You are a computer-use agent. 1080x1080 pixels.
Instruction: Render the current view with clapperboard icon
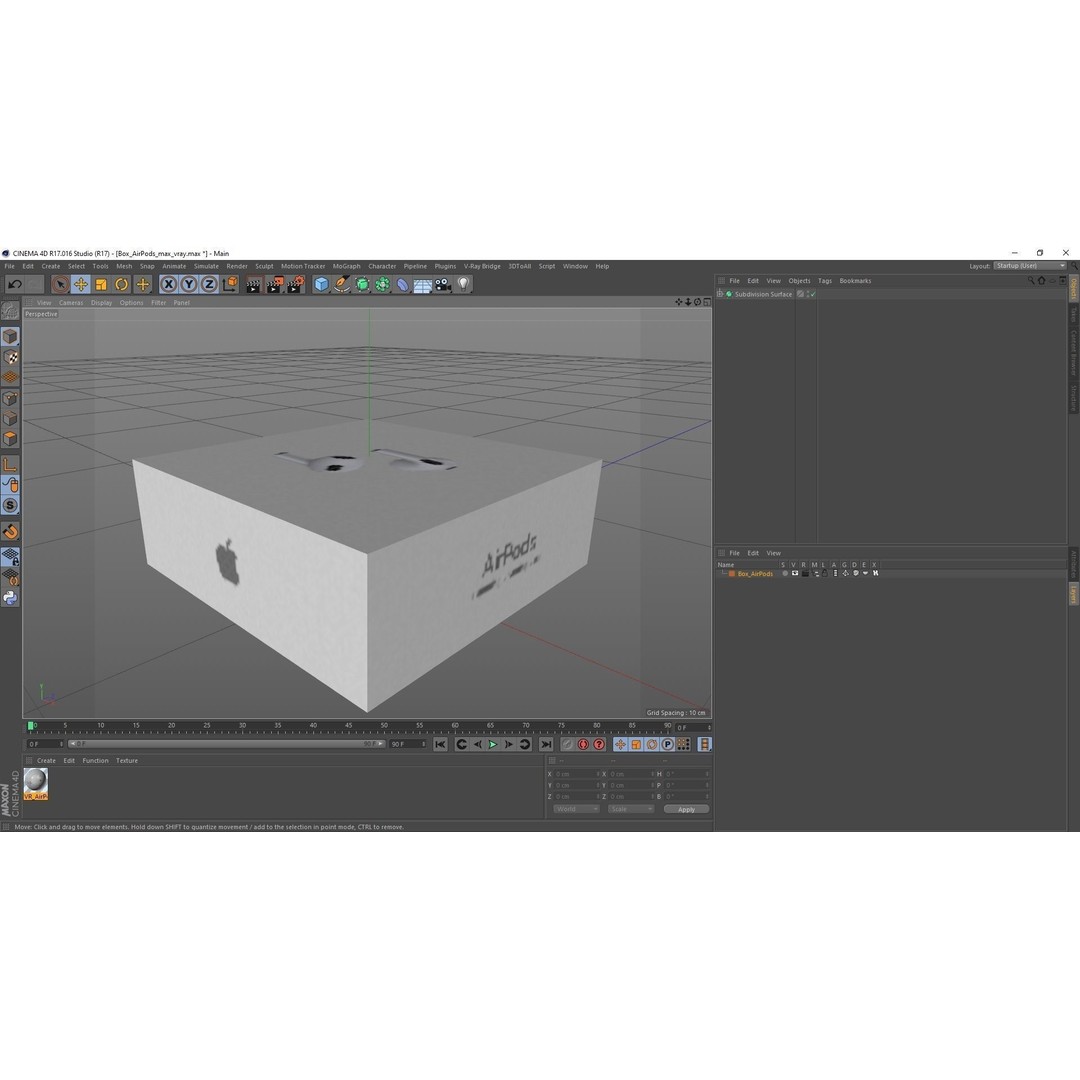tap(254, 284)
